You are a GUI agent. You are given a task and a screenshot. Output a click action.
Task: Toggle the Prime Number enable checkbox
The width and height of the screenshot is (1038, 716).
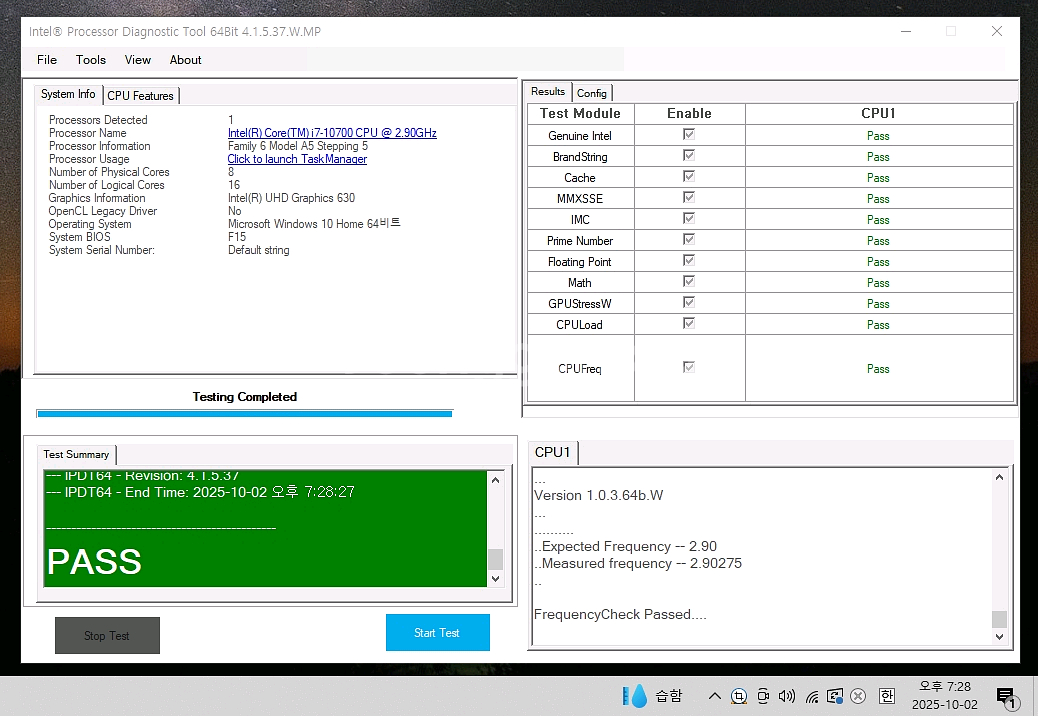coord(689,240)
